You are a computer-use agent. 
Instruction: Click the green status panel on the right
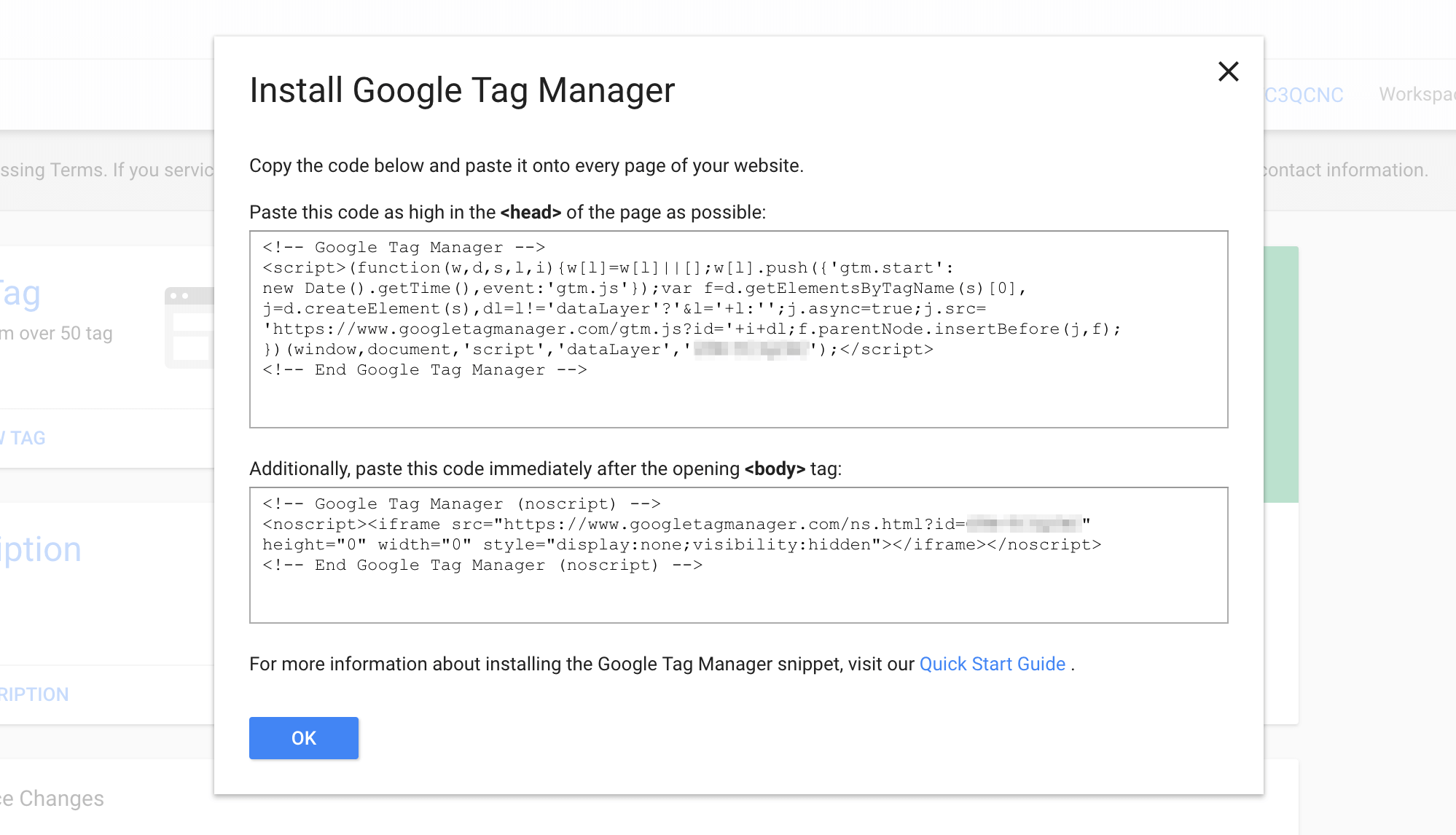click(x=1280, y=372)
